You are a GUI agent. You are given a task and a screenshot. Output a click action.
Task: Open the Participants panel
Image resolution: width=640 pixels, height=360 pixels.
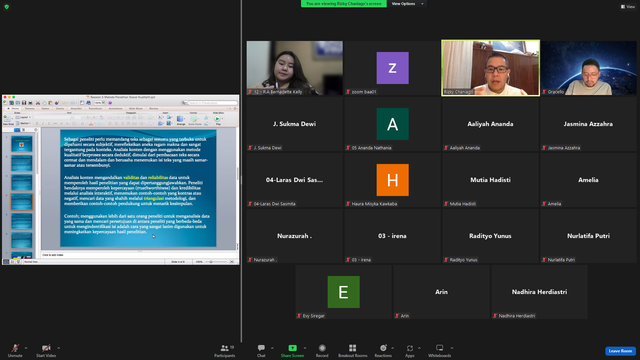(x=225, y=350)
